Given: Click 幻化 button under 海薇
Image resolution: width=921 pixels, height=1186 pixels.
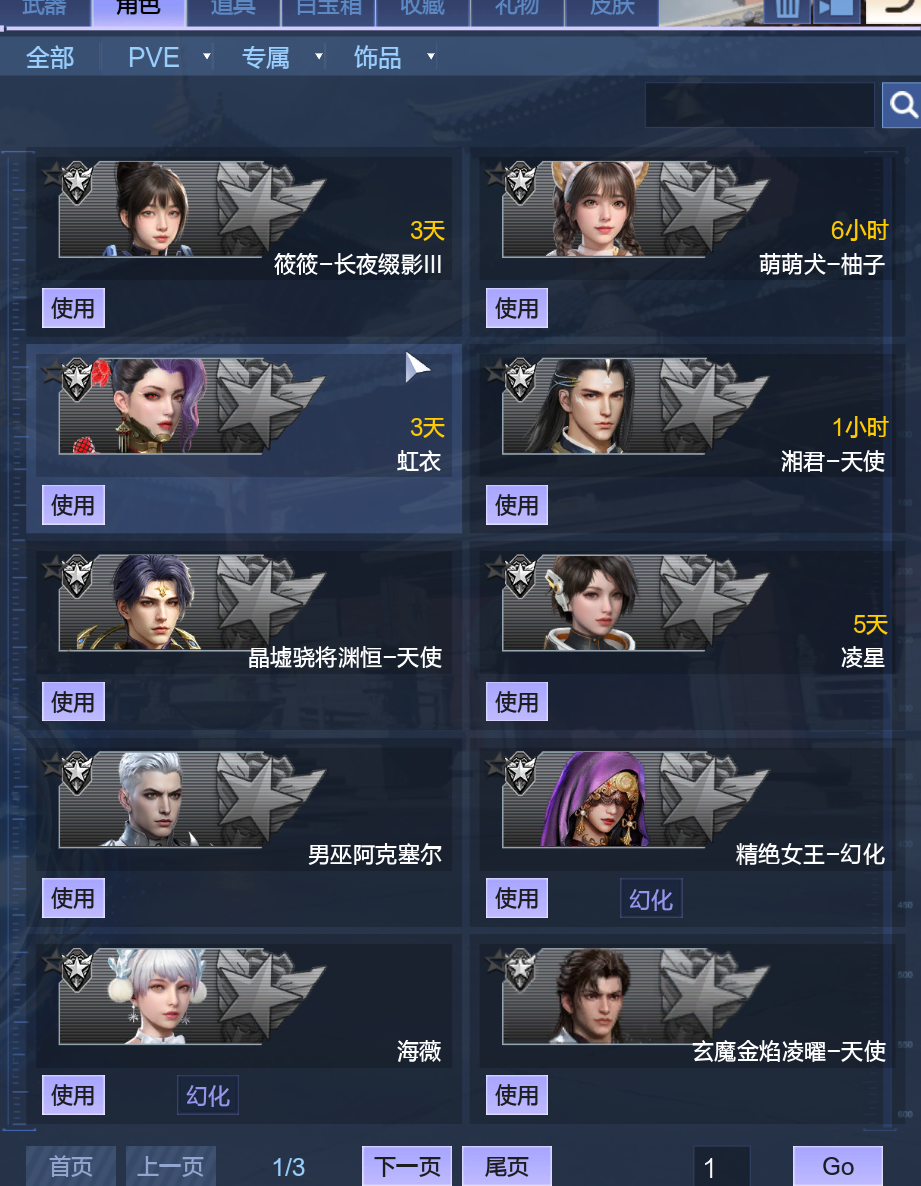Looking at the screenshot, I should (x=208, y=1095).
